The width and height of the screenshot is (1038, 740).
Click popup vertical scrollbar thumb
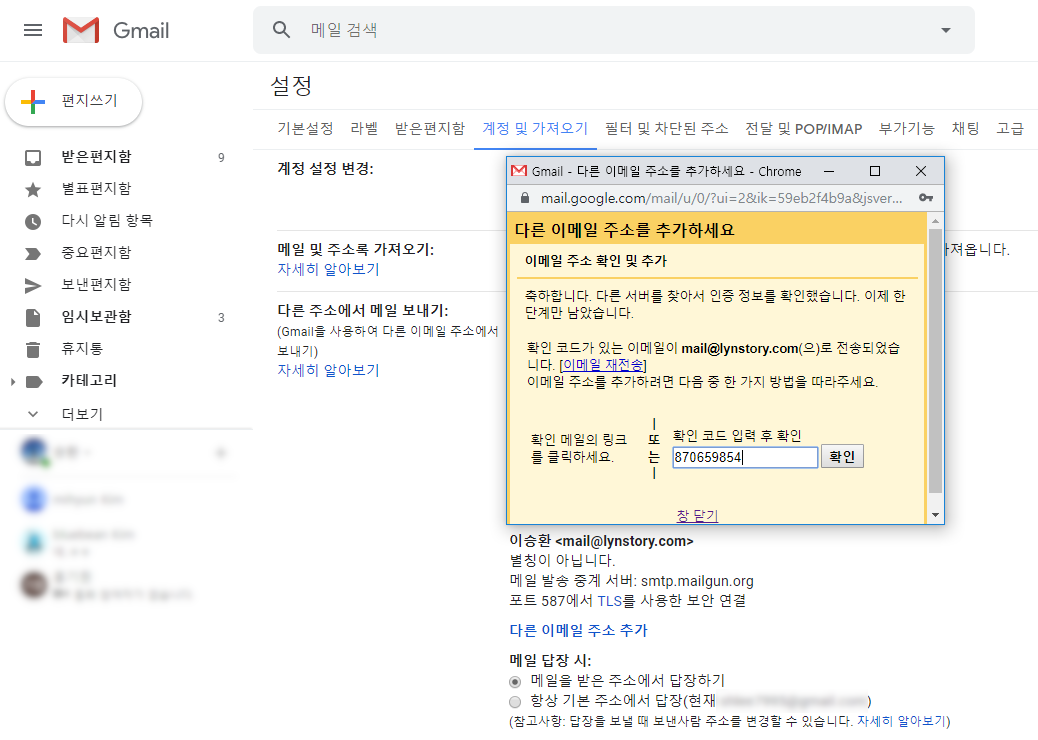click(935, 361)
